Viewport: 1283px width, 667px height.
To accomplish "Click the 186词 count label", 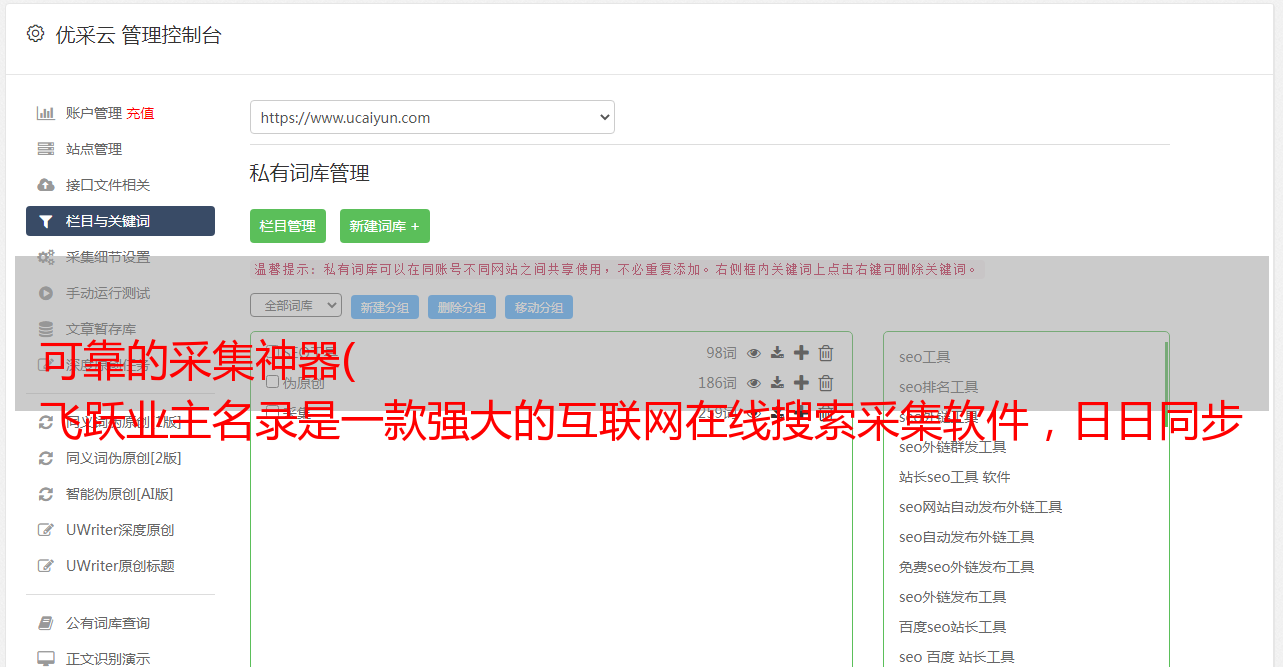I will pyautogui.click(x=717, y=383).
